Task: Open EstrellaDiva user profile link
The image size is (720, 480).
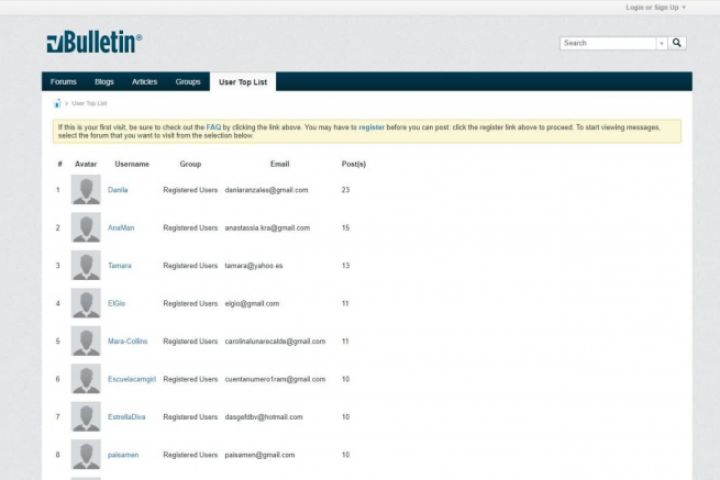Action: tap(126, 417)
